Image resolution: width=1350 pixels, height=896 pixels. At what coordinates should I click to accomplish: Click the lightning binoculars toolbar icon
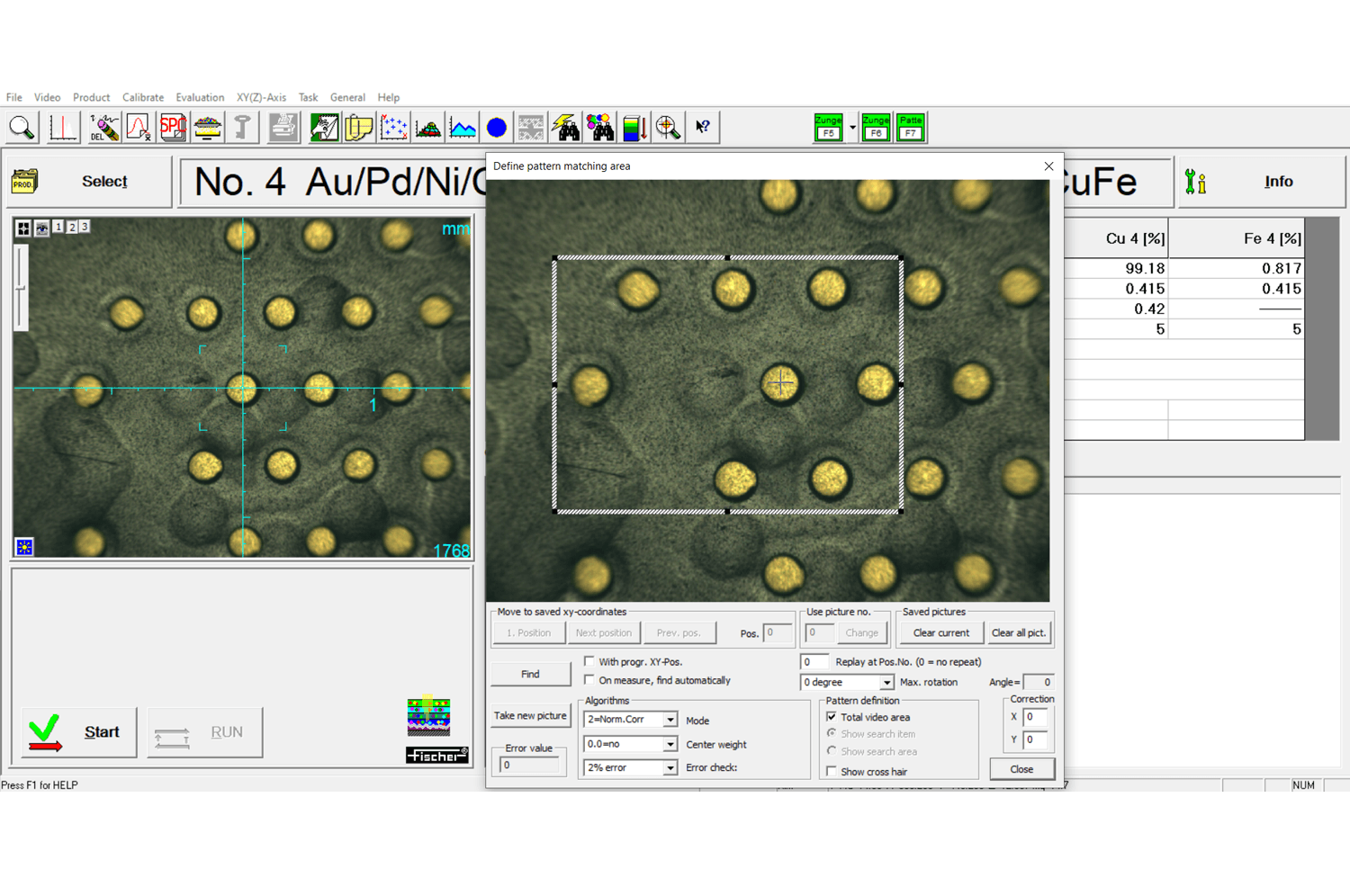pyautogui.click(x=565, y=128)
